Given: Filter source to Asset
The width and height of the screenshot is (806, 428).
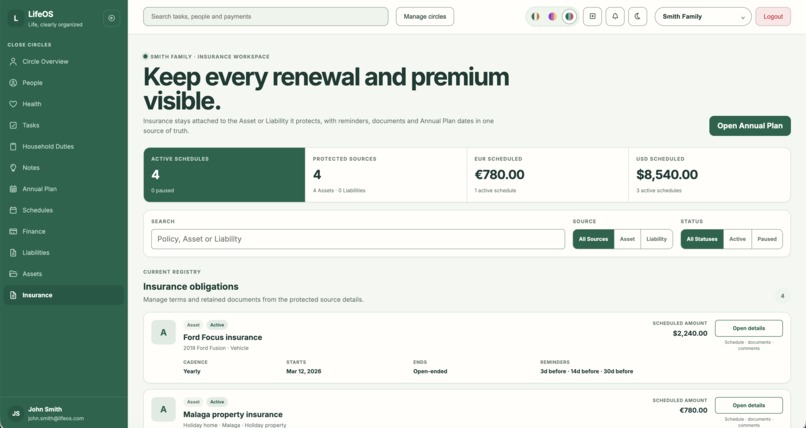Looking at the screenshot, I should (x=627, y=239).
